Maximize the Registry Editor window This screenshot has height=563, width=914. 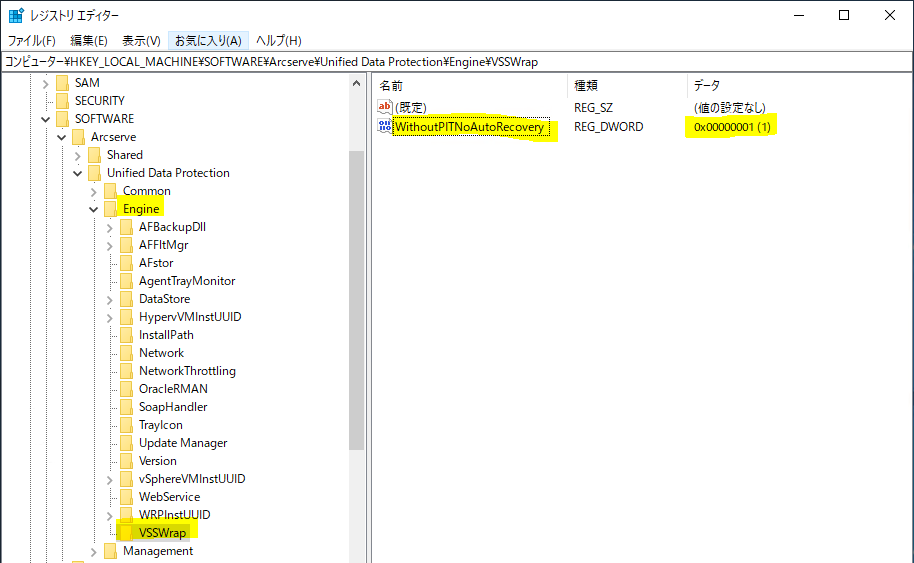coord(844,15)
